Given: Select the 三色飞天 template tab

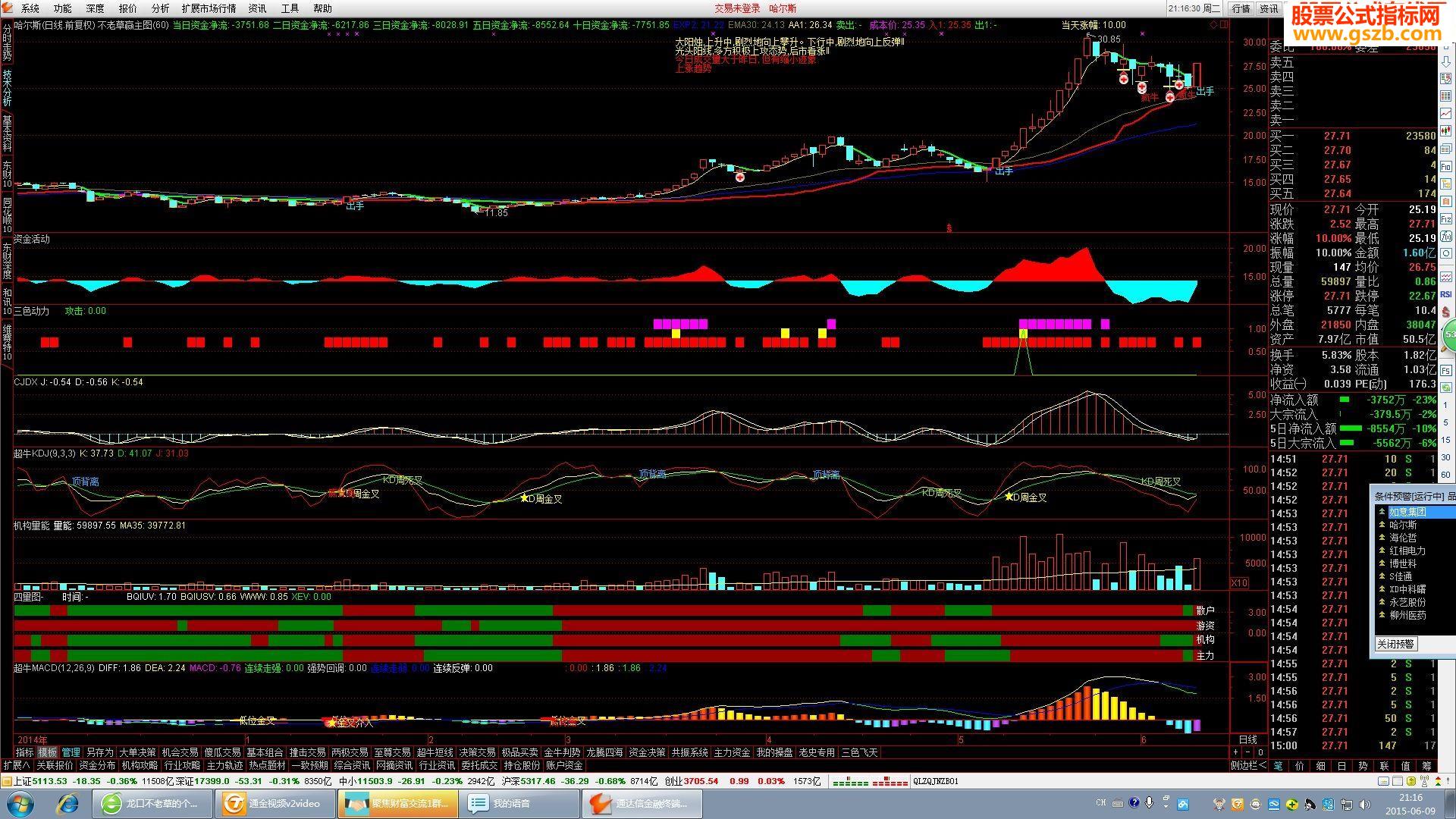Looking at the screenshot, I should point(859,752).
